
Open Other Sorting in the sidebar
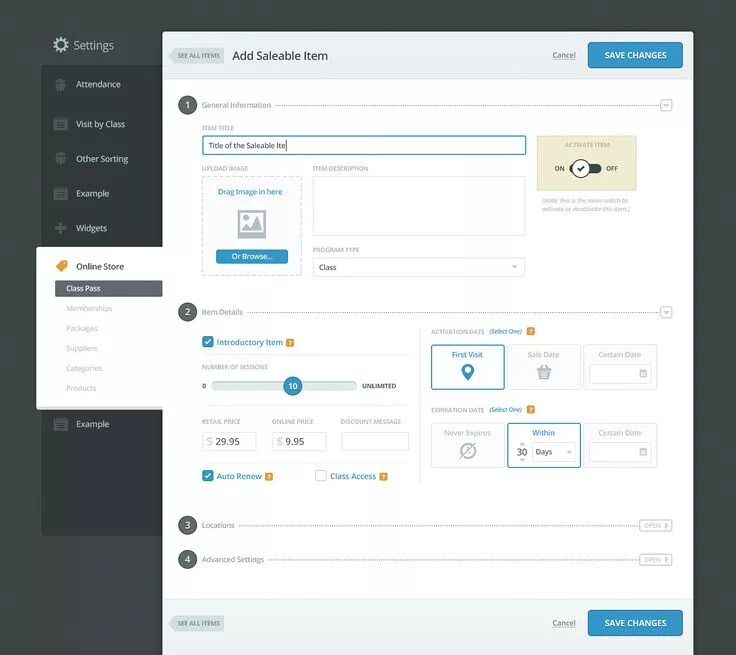pos(102,159)
